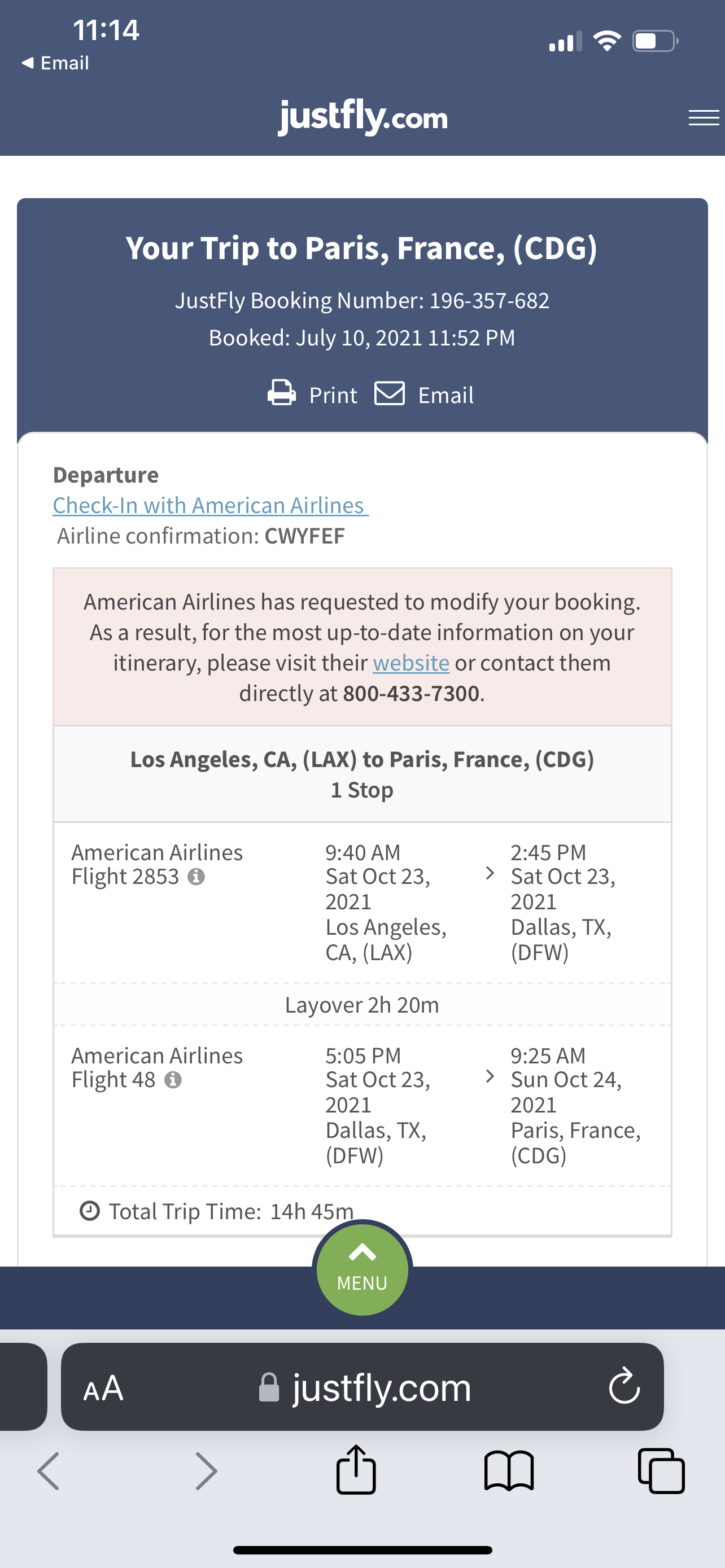Viewport: 725px width, 1568px height.
Task: Go back to previous page
Action: (49, 1470)
